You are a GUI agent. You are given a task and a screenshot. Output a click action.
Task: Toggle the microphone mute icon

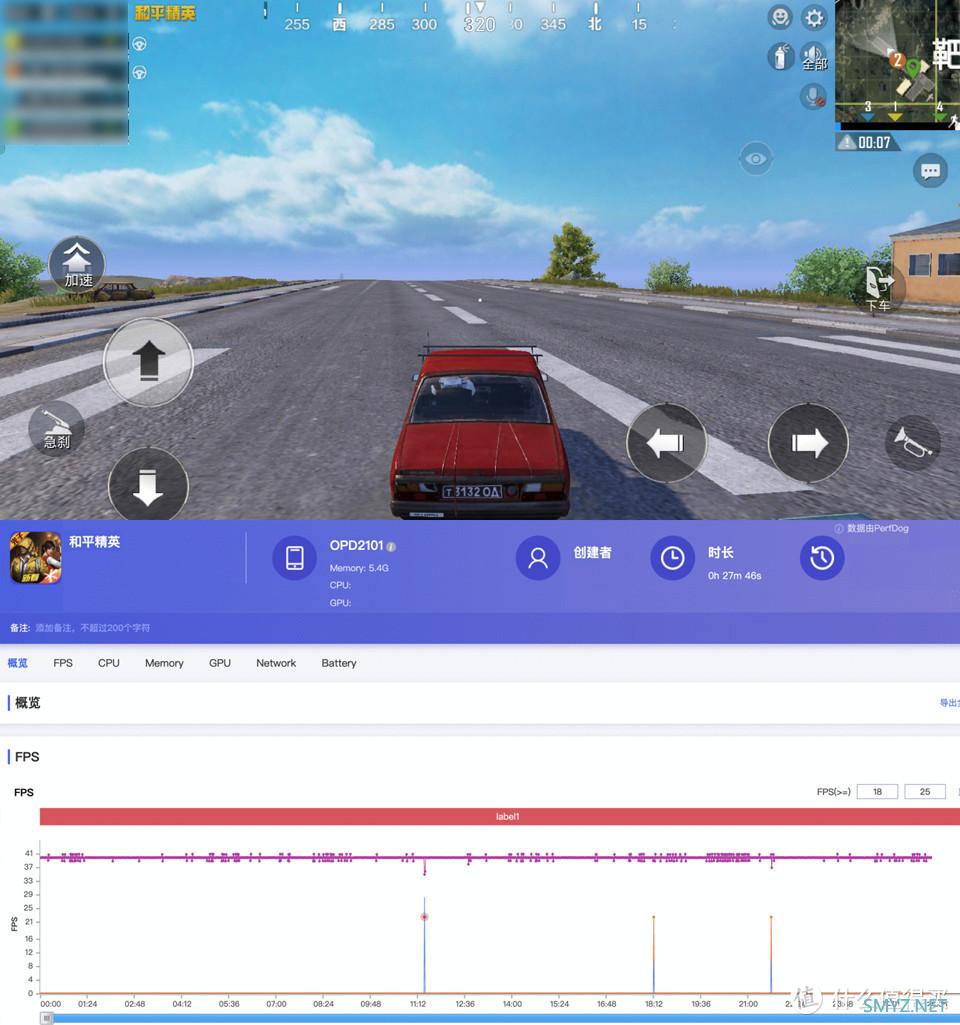point(814,97)
